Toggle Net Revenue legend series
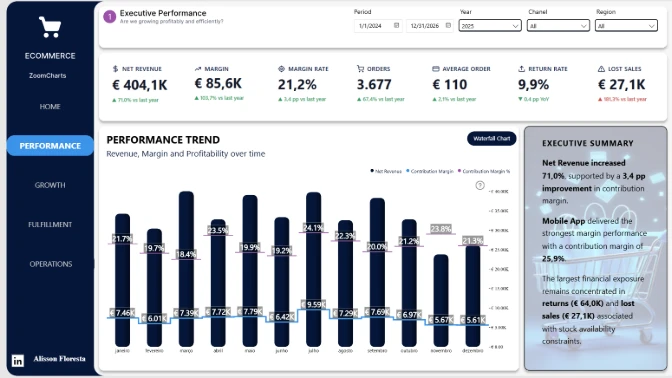Image resolution: width=672 pixels, height=378 pixels. [x=386, y=171]
